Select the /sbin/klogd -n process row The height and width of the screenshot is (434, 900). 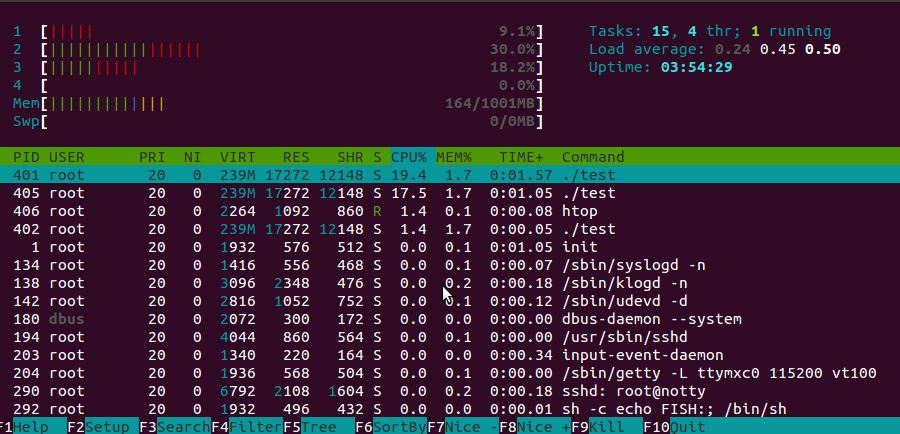[450, 283]
